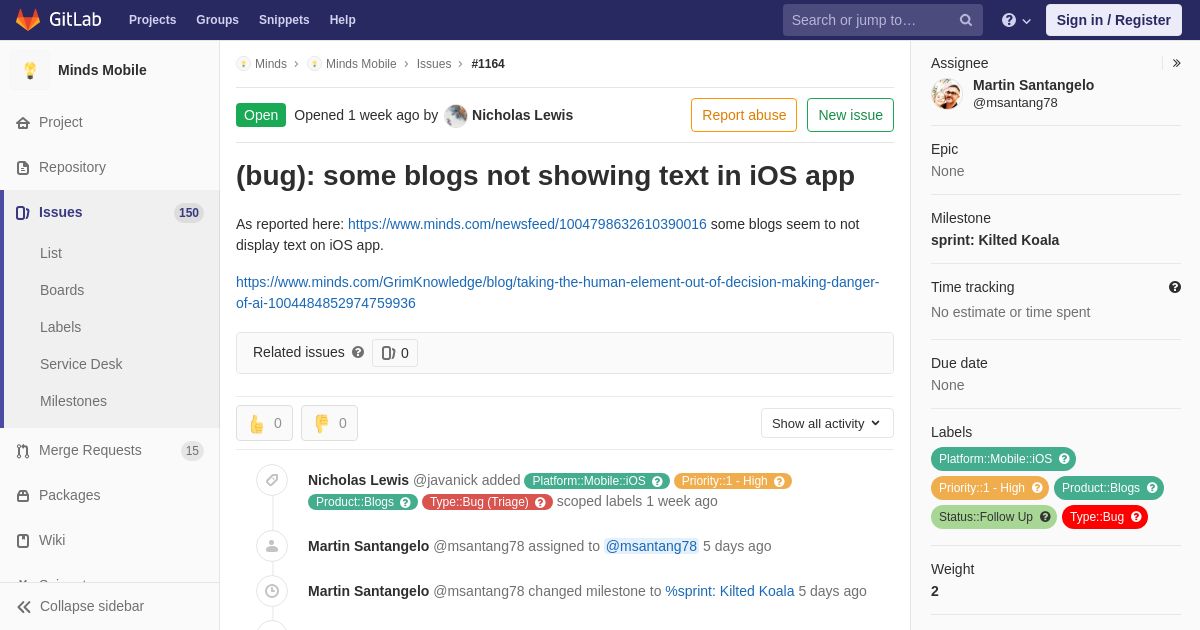Screen dimensions: 1200x630
Task: Open Projects menu in top bar
Action: click(152, 20)
